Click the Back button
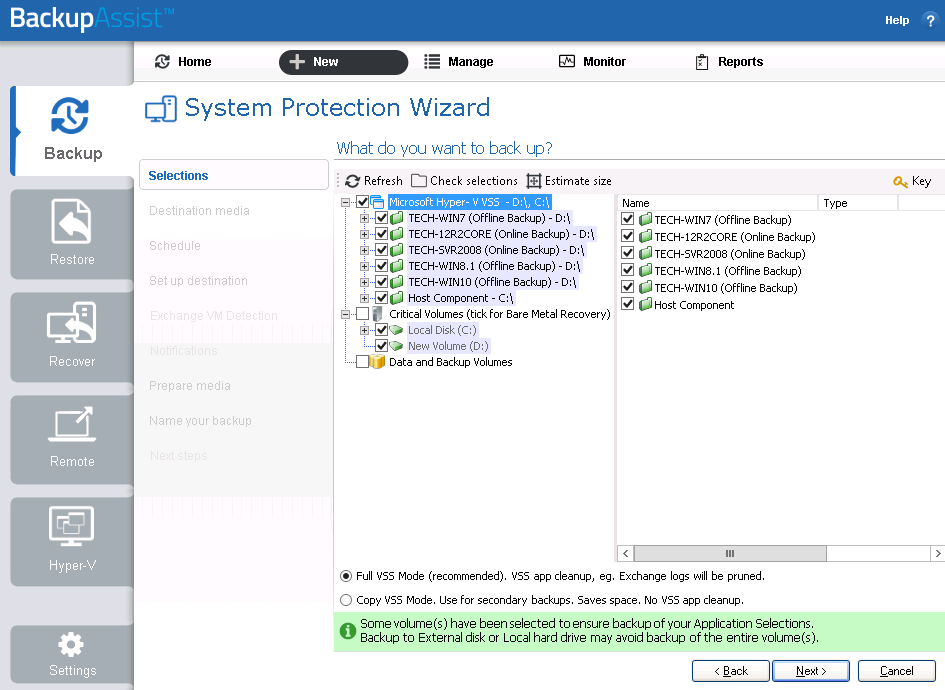The image size is (945, 690). click(x=730, y=671)
